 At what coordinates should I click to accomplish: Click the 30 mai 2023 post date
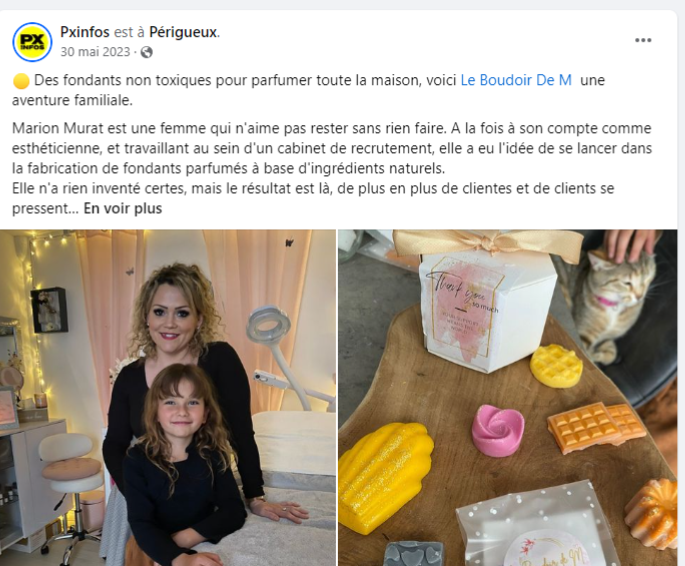pyautogui.click(x=95, y=52)
